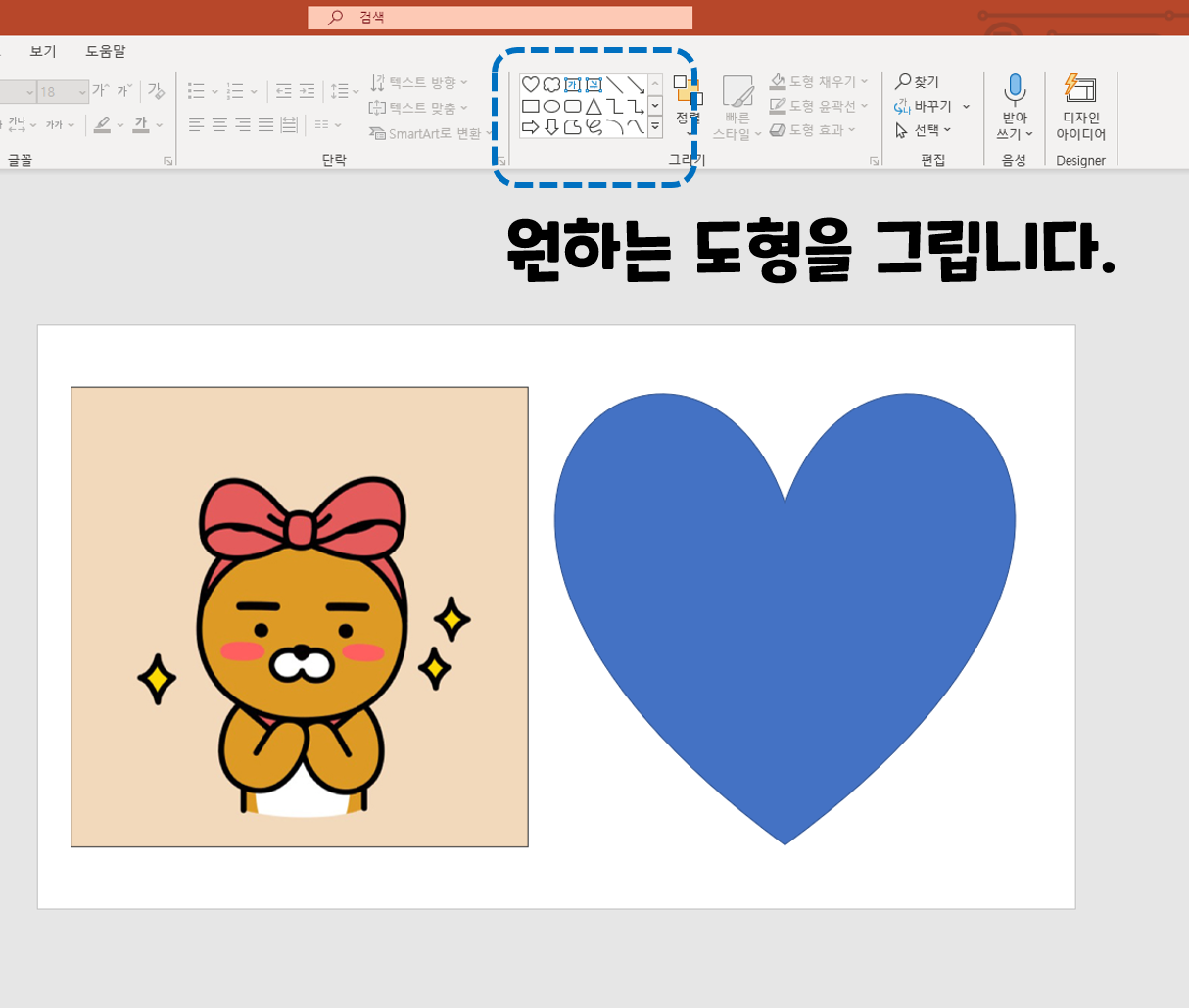Align text to the left
The width and height of the screenshot is (1189, 1008).
click(x=197, y=124)
